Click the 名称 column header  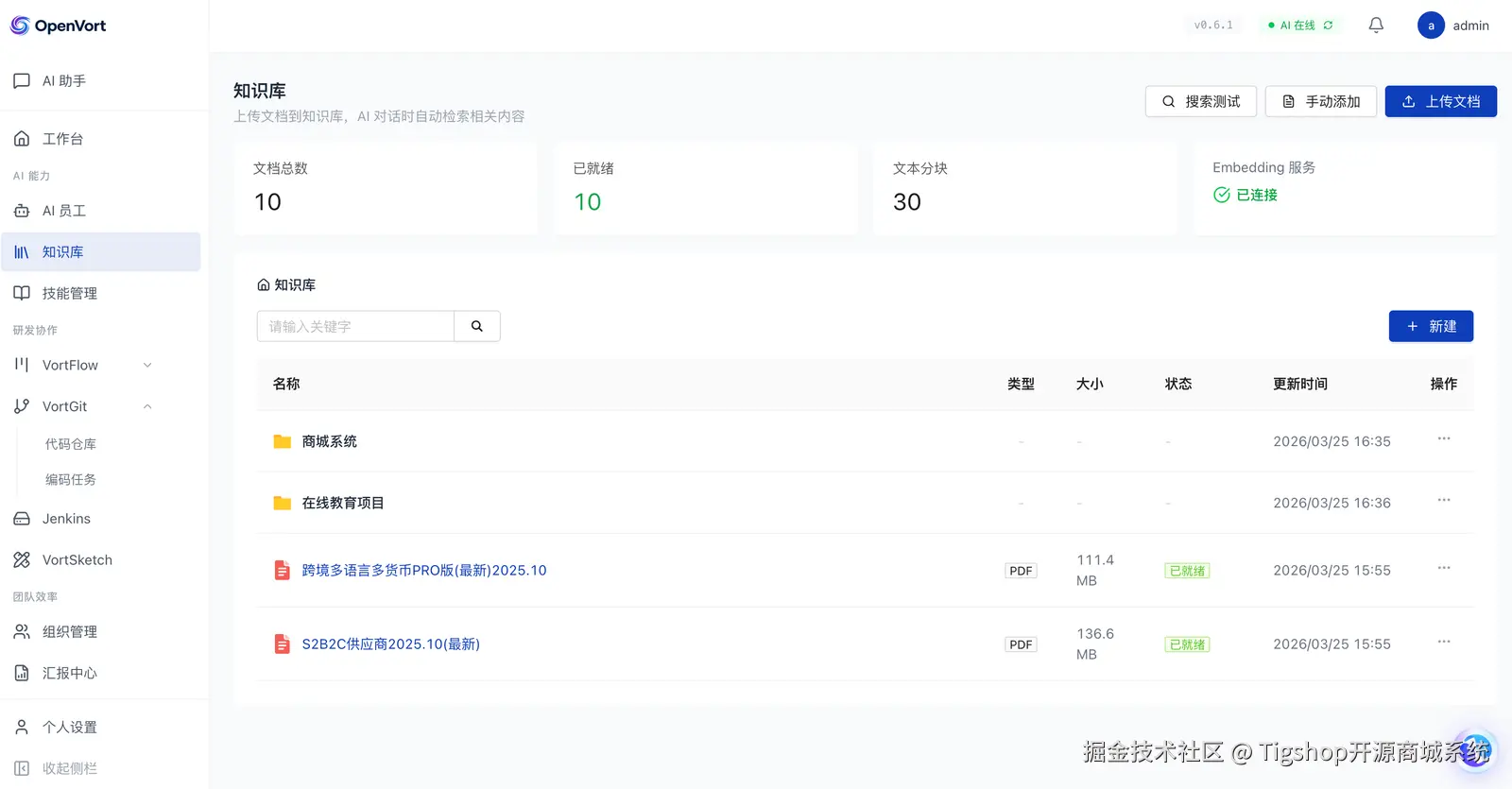coord(286,384)
